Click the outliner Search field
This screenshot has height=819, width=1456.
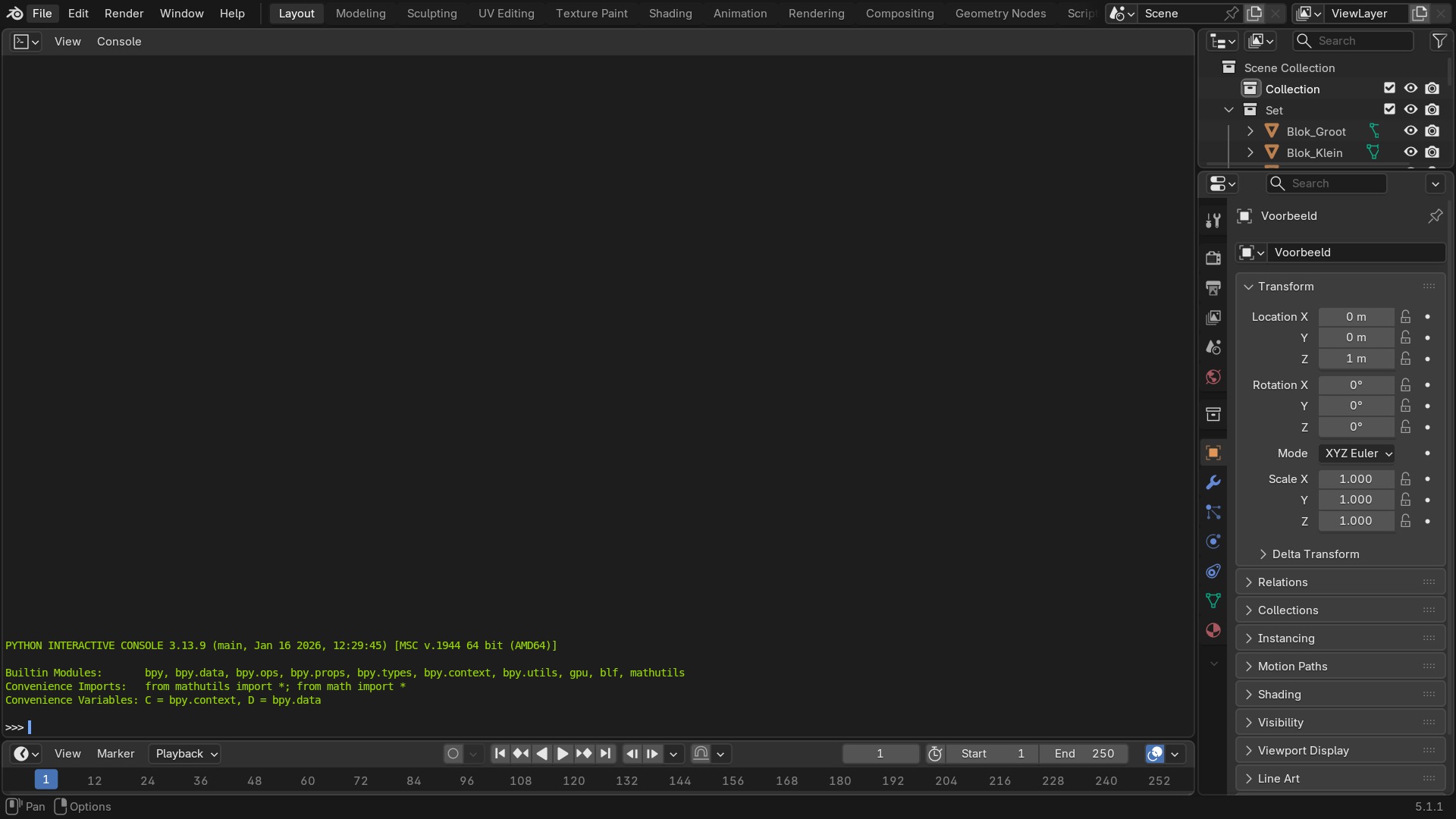click(x=1354, y=41)
